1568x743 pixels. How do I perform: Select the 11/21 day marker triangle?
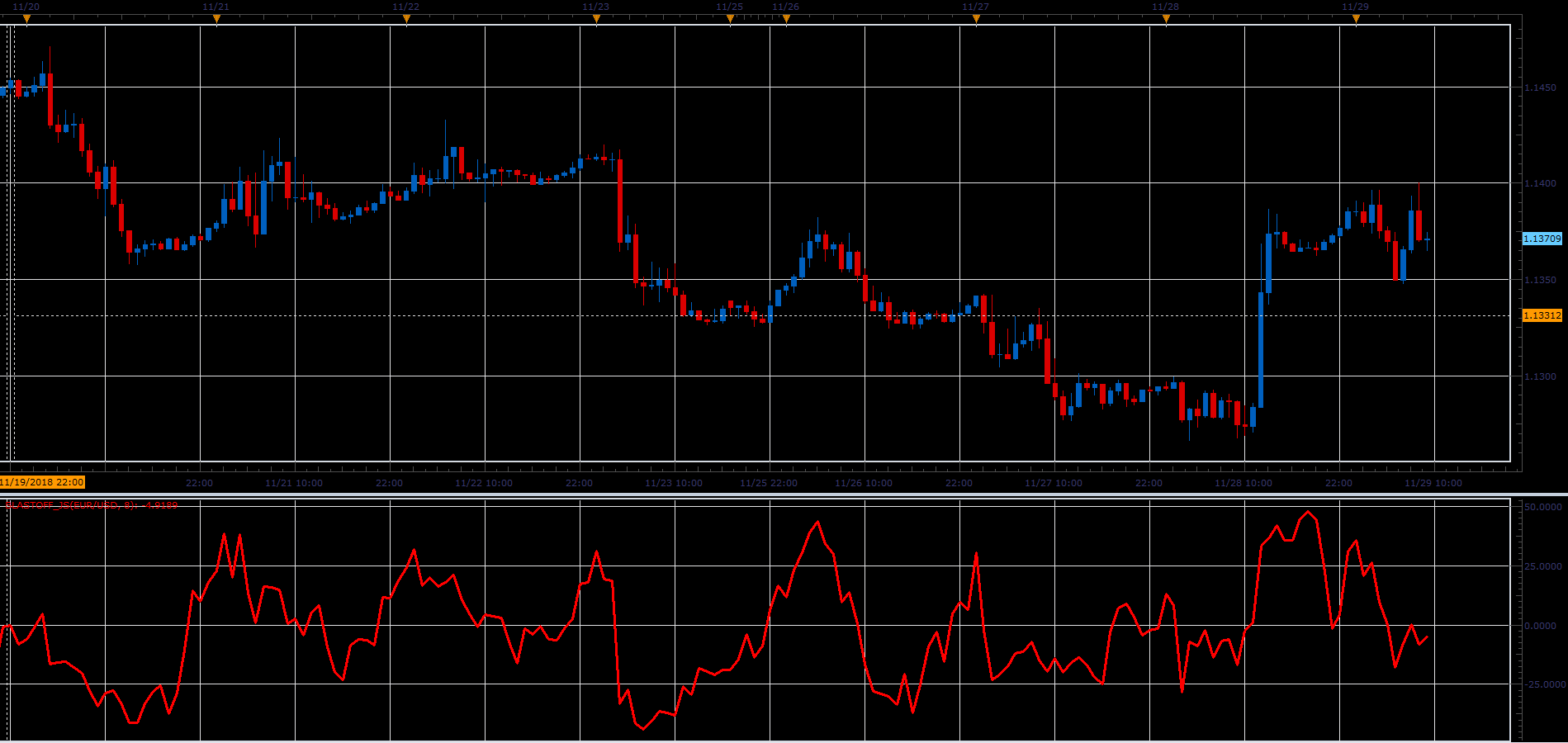216,19
